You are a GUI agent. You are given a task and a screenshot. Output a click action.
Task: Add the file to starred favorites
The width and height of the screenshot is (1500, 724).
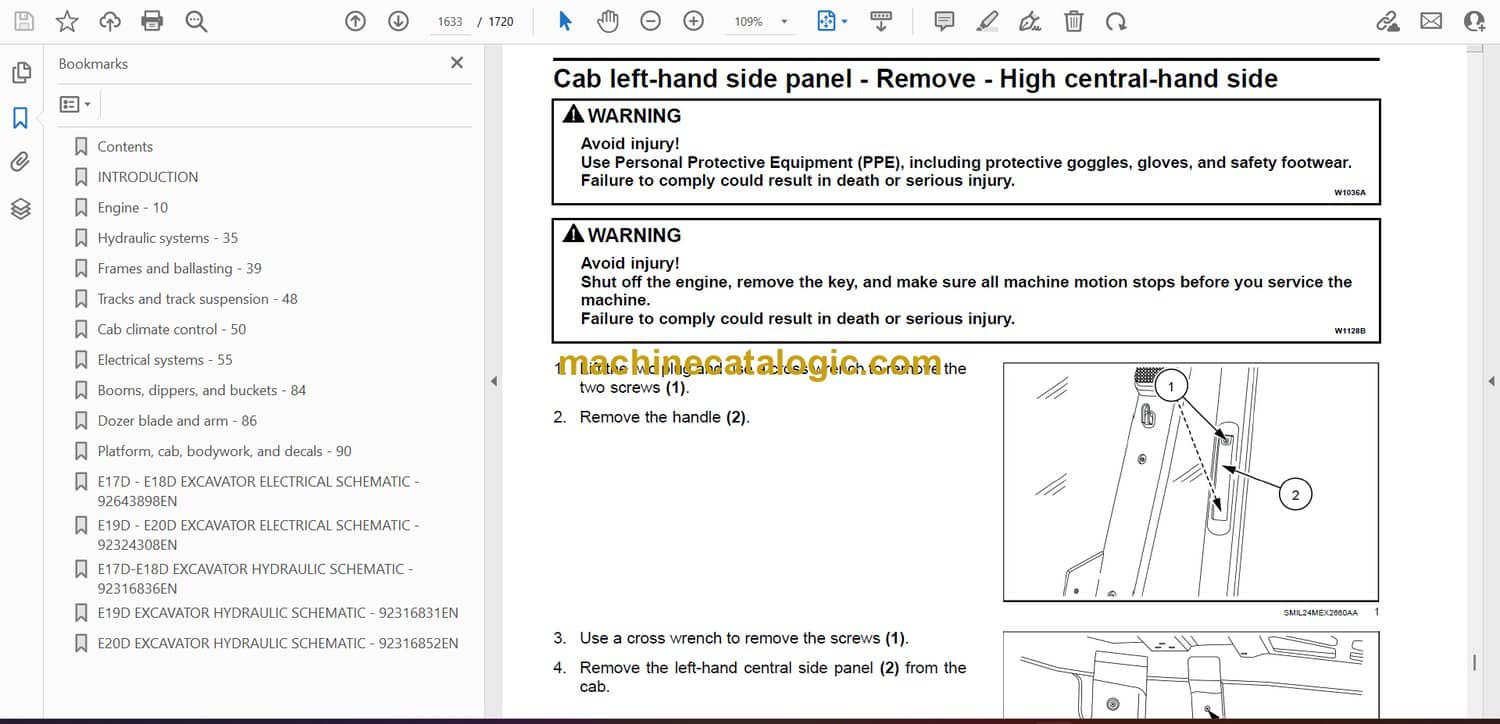(x=66, y=21)
